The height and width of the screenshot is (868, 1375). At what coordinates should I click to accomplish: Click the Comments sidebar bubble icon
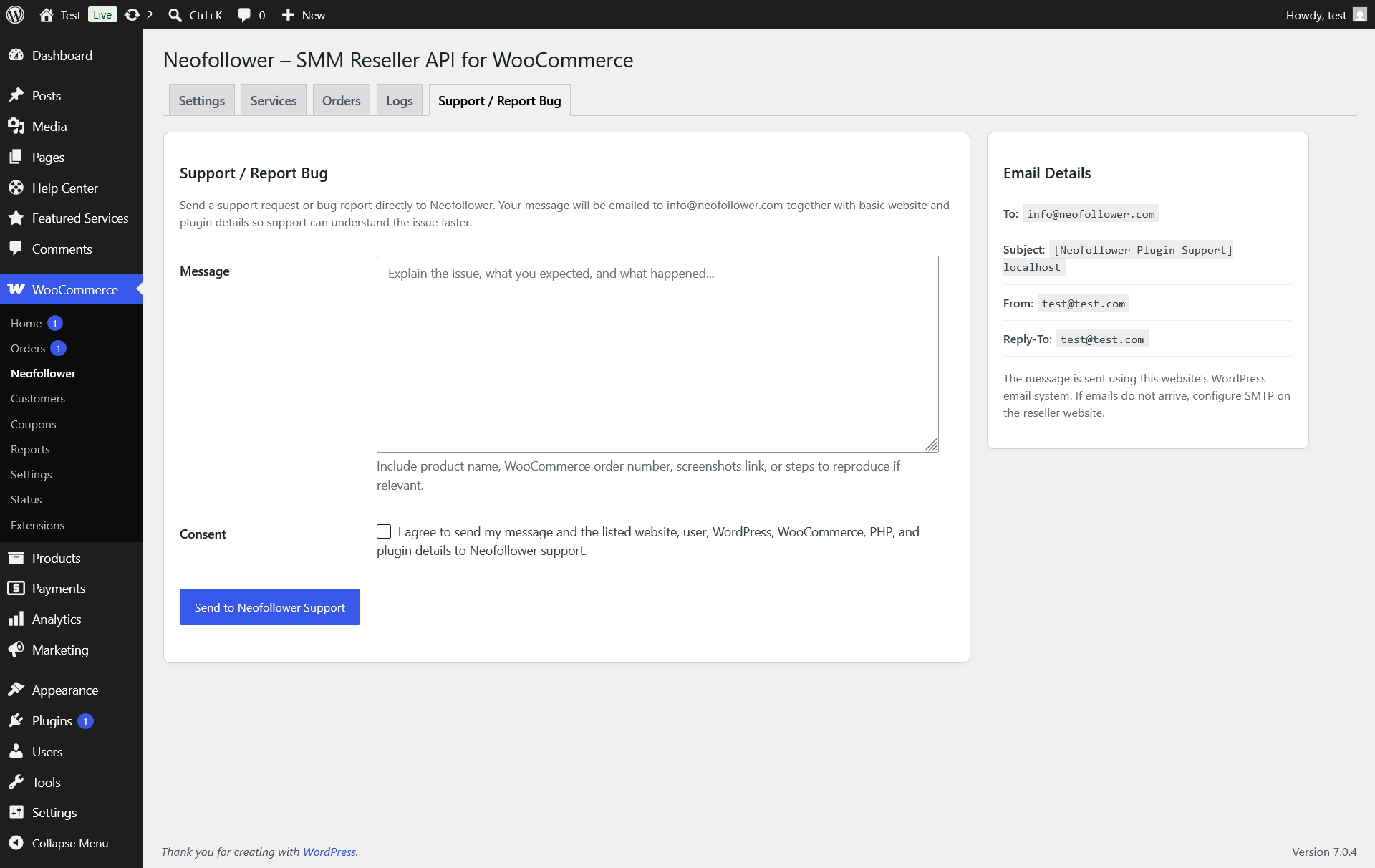(x=16, y=249)
